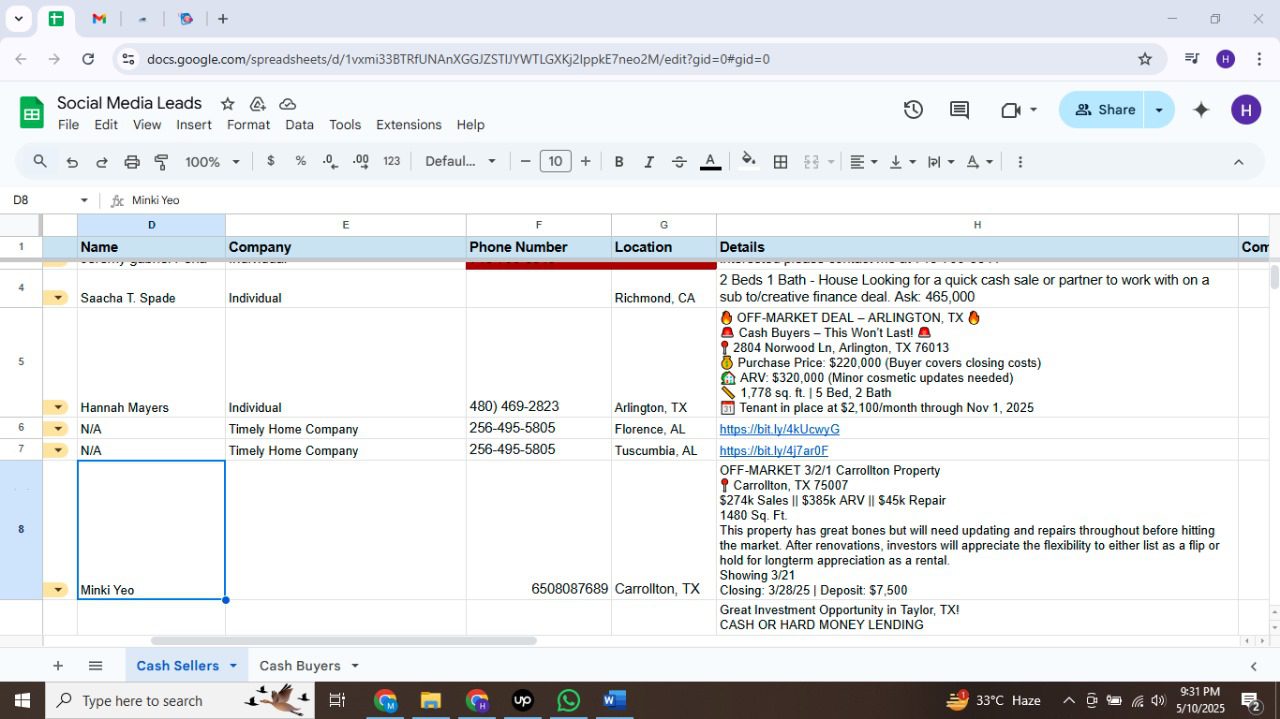Toggle italic formatting
This screenshot has width=1280, height=719.
pyautogui.click(x=648, y=162)
